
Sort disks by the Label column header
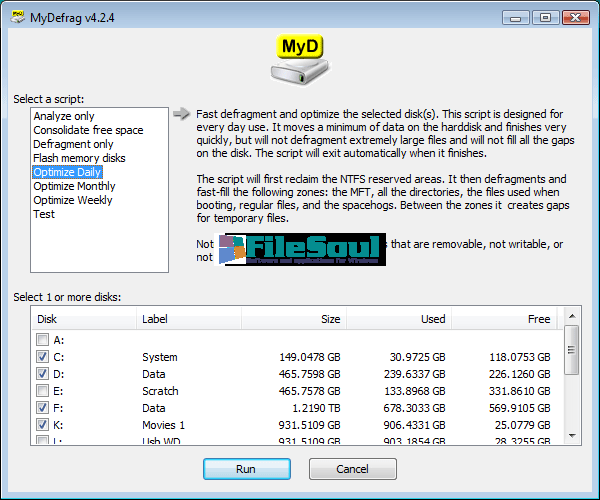click(x=156, y=319)
